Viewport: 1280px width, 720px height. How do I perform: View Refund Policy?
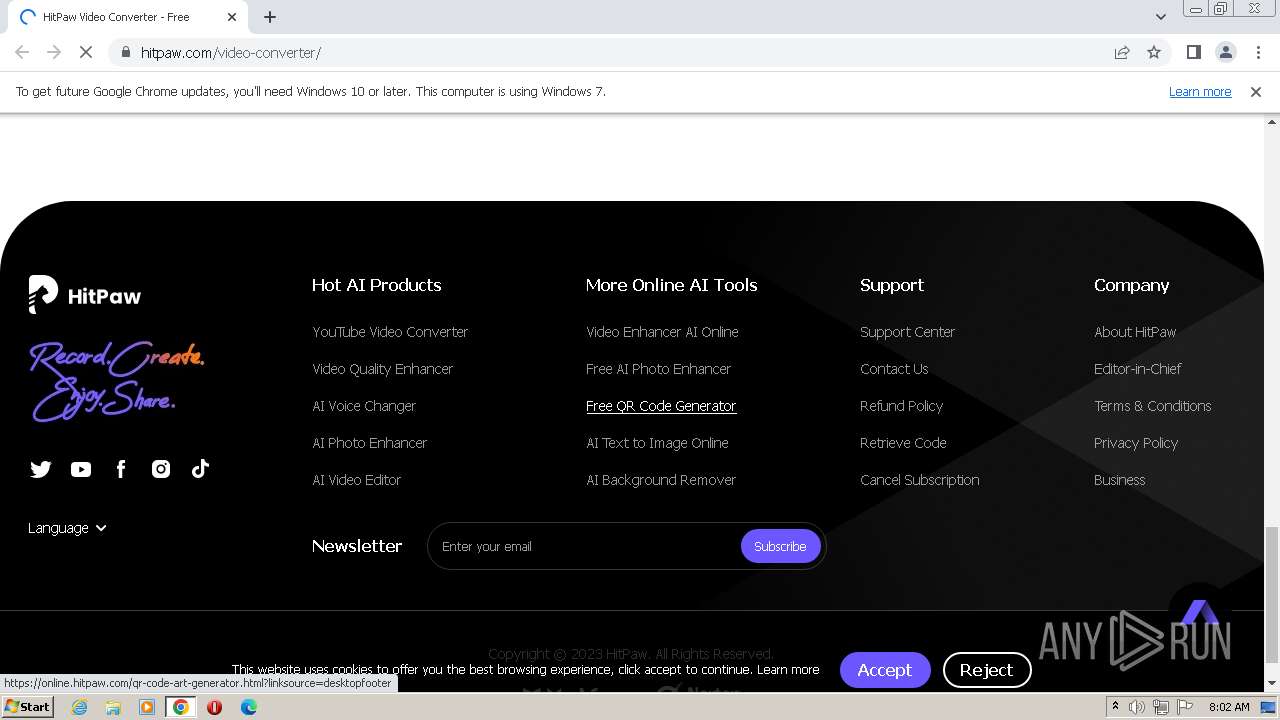click(901, 406)
